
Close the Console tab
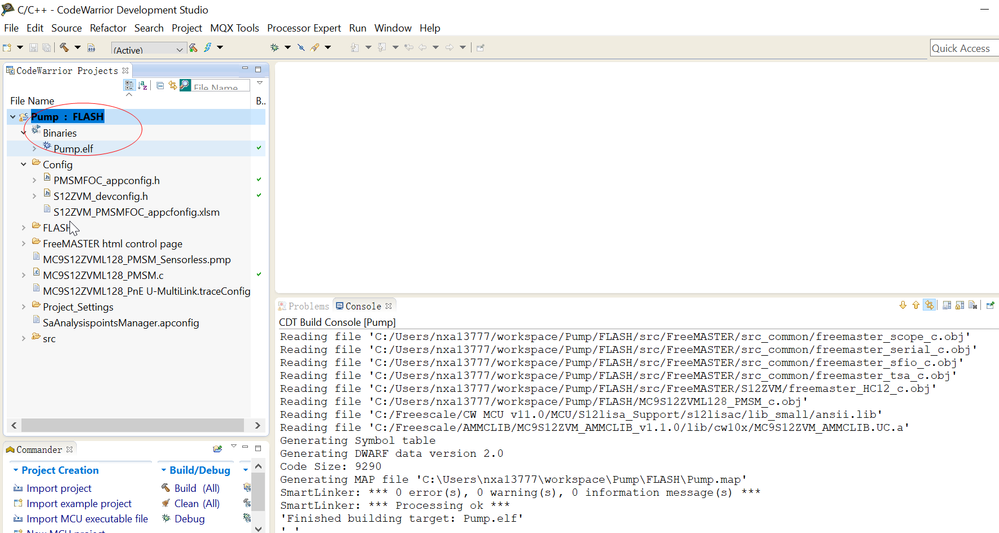pos(388,306)
